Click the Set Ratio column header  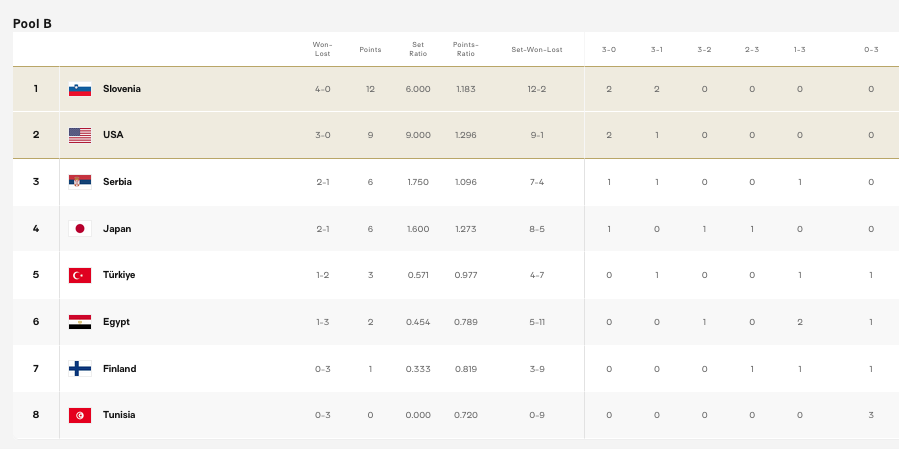(418, 48)
